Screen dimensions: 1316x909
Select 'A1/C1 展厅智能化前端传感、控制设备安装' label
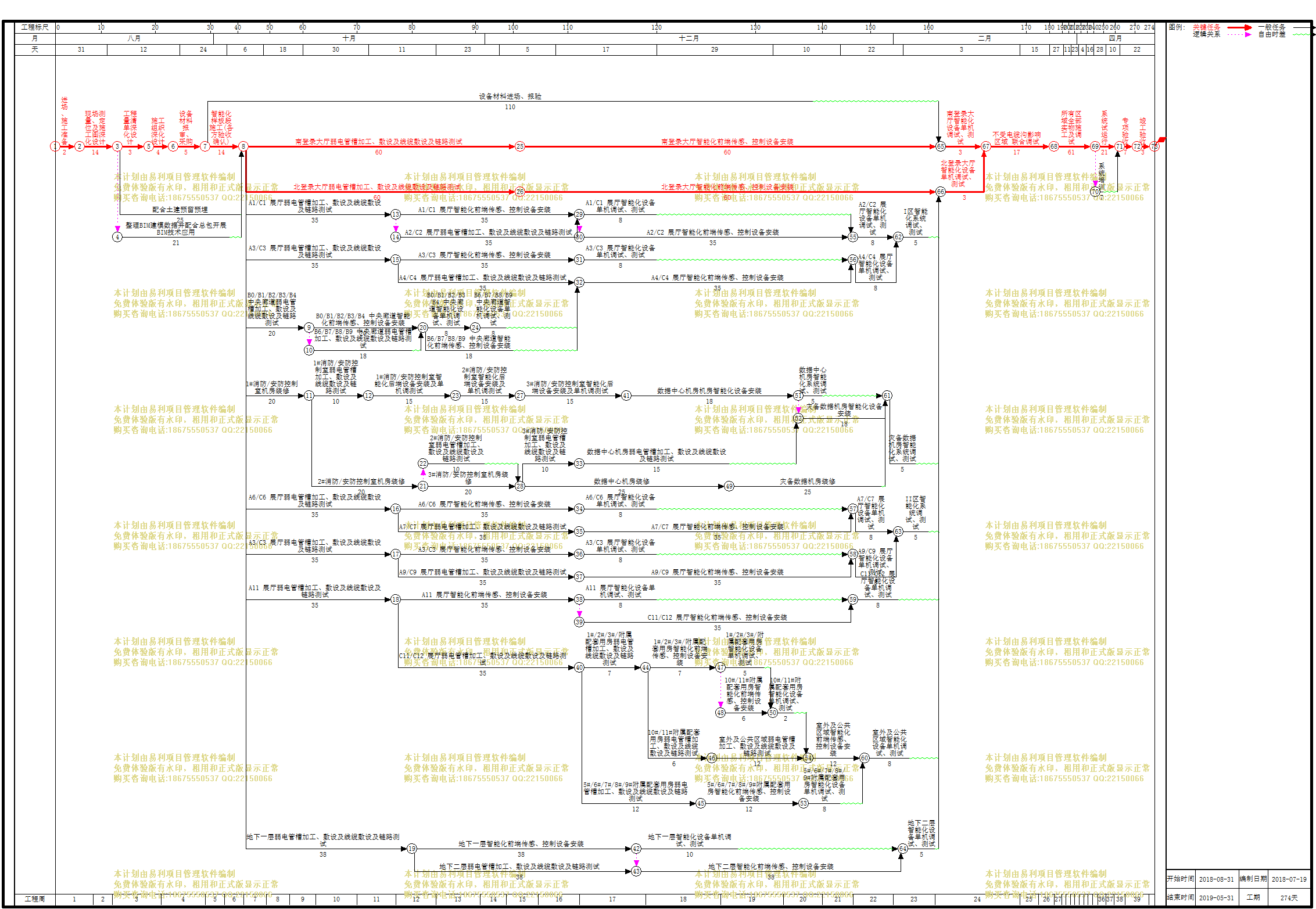(485, 210)
